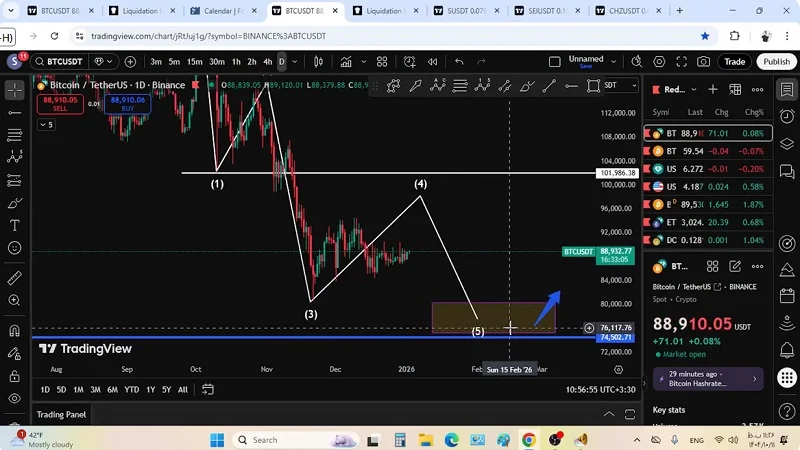Take a chart snapshot with camera icon
The height and width of the screenshot is (450, 800).
(703, 62)
